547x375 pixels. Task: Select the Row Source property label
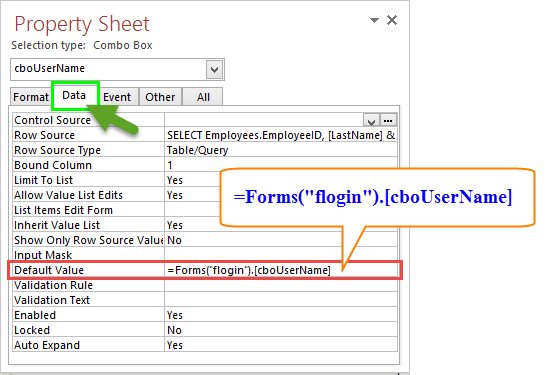[44, 135]
